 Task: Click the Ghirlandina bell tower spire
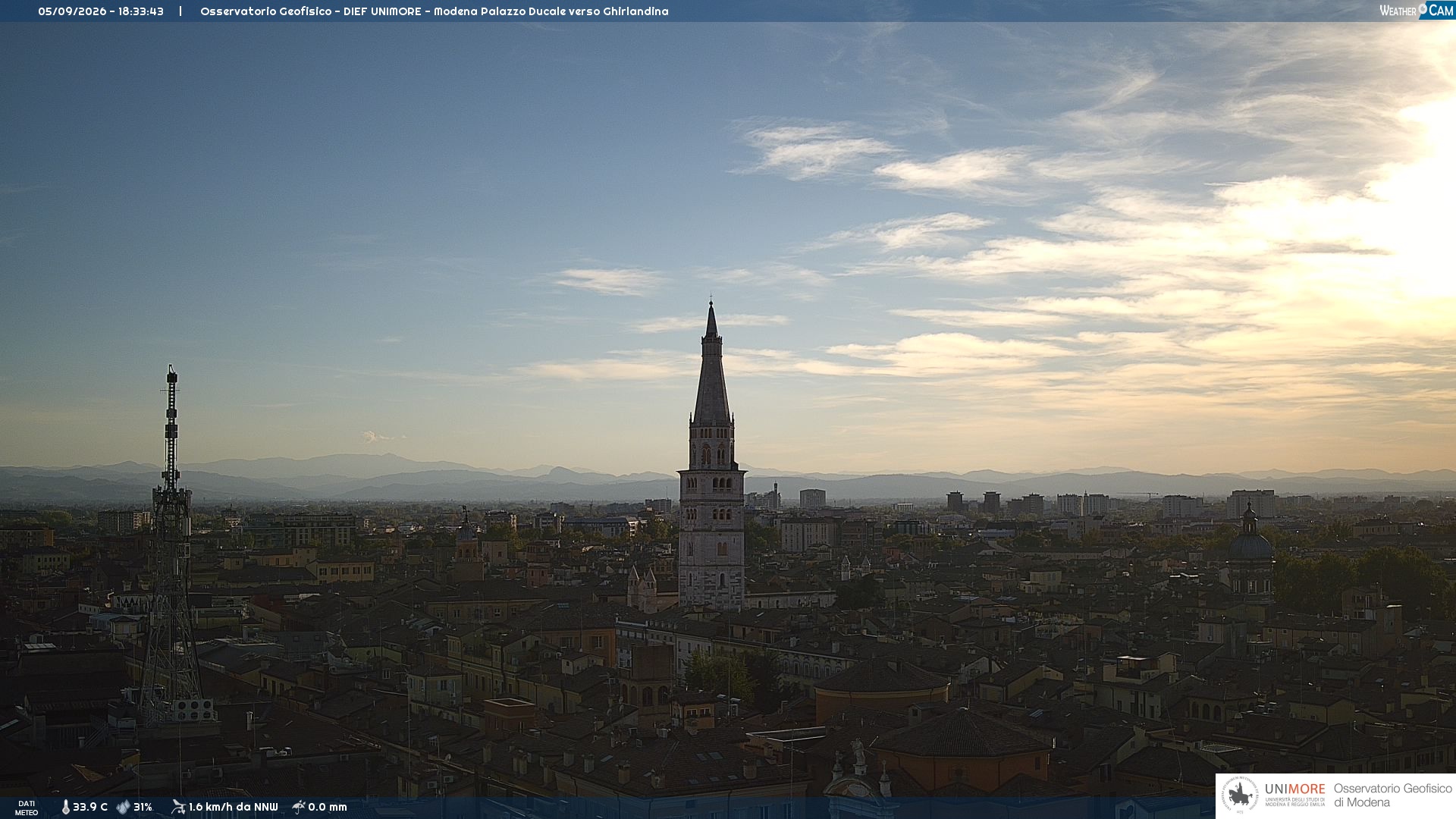[x=711, y=364]
